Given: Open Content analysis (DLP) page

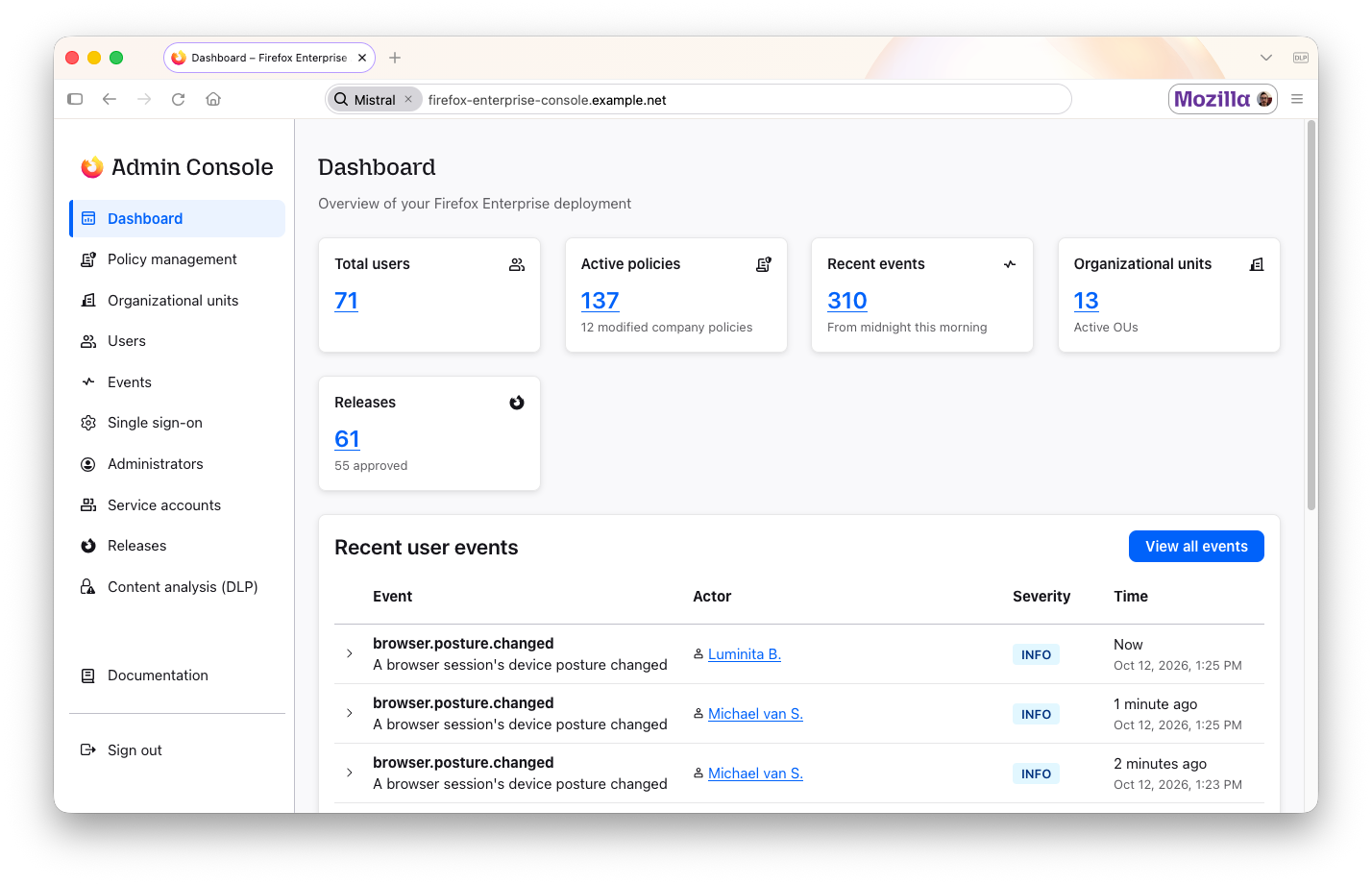Looking at the screenshot, I should pos(177,587).
